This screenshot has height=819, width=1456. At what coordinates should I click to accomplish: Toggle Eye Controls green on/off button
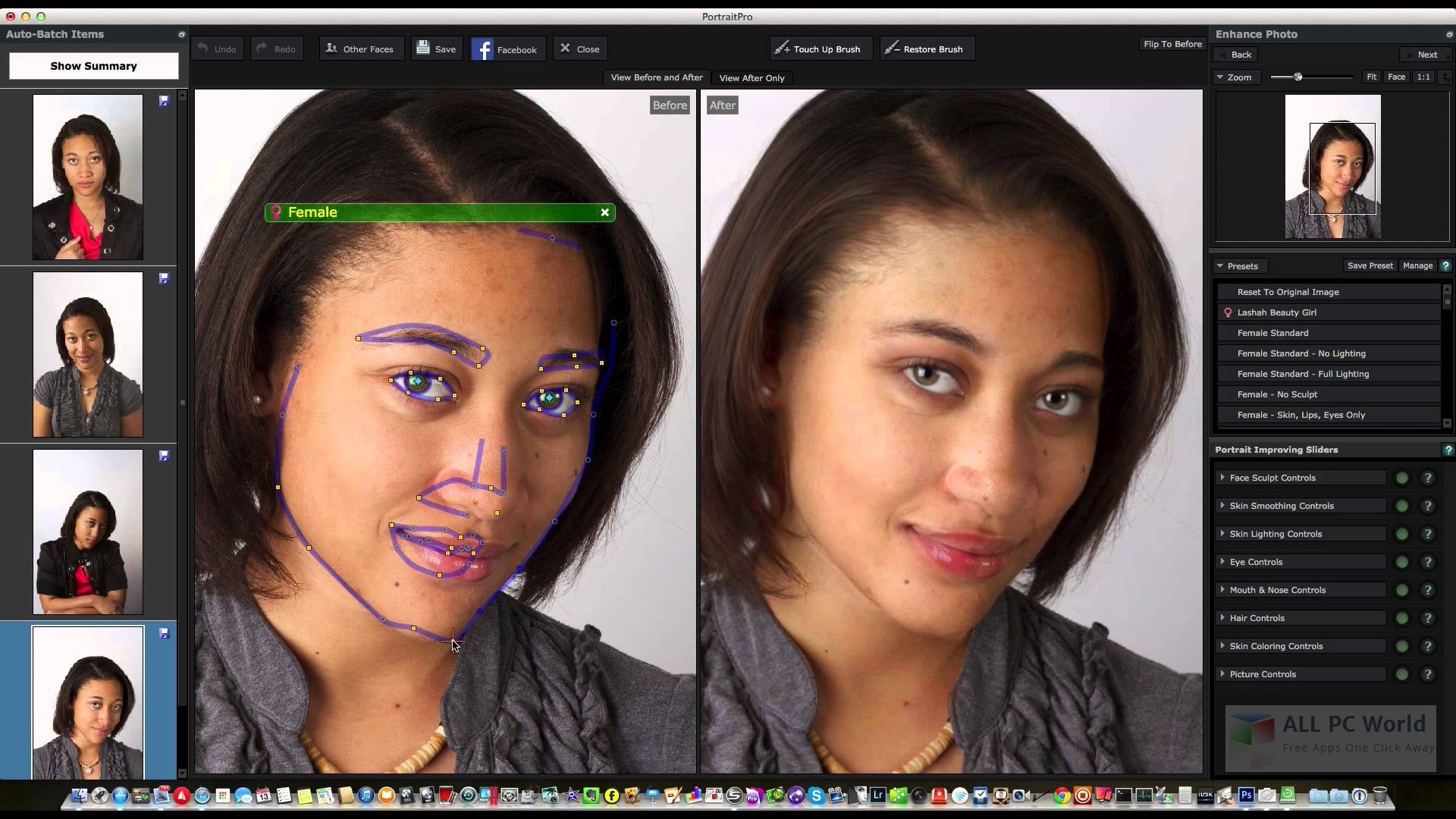[x=1402, y=562]
